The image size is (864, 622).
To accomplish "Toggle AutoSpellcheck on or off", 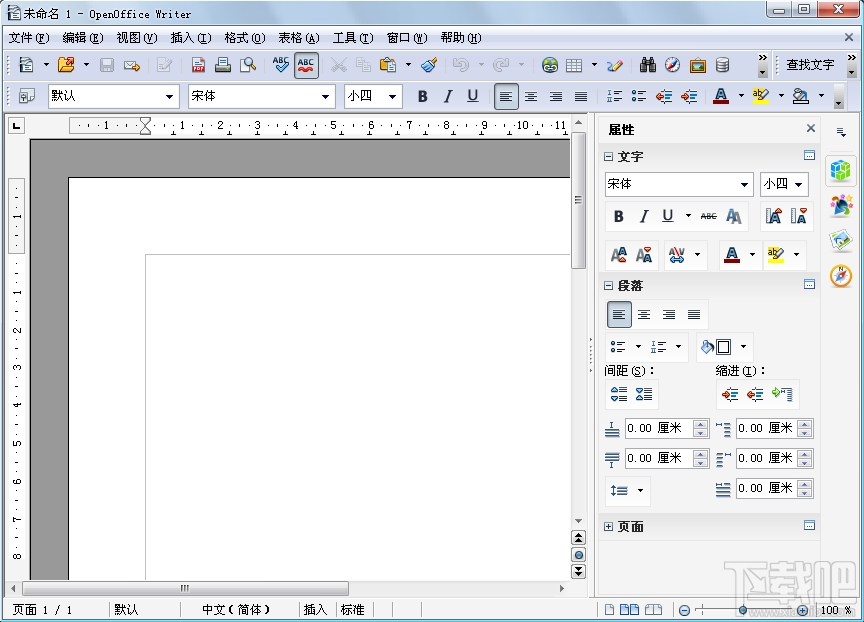I will (305, 65).
